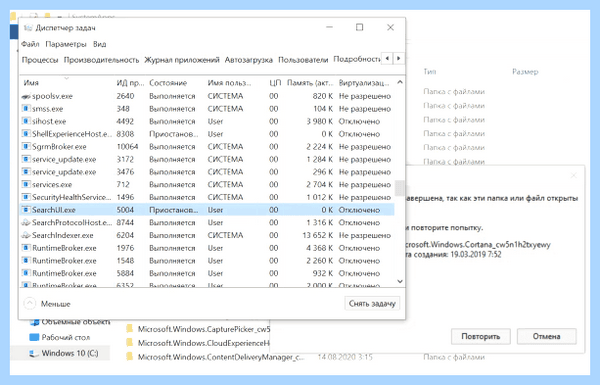600x385 pixels.
Task: Select the SearchUI.exe process icon
Action: tap(26, 210)
